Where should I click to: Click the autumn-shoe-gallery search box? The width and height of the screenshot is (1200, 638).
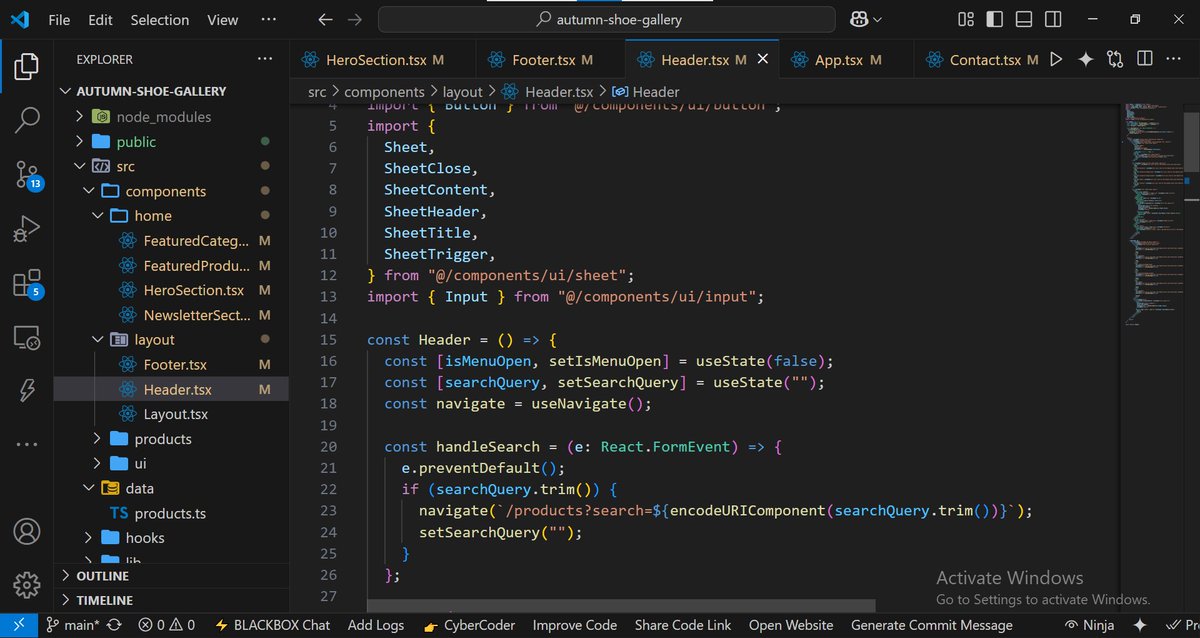606,19
